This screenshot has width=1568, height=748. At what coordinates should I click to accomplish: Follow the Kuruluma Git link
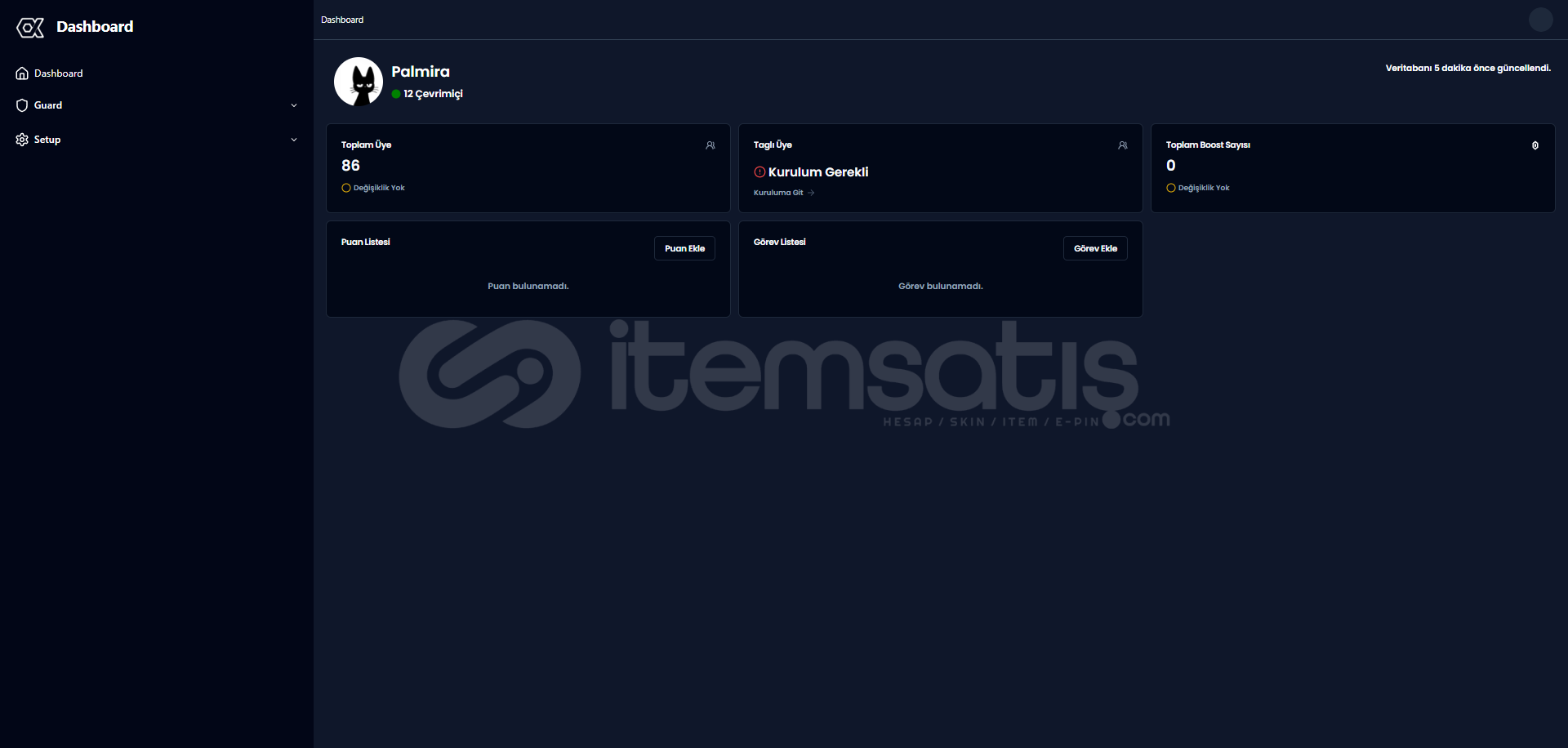(778, 193)
